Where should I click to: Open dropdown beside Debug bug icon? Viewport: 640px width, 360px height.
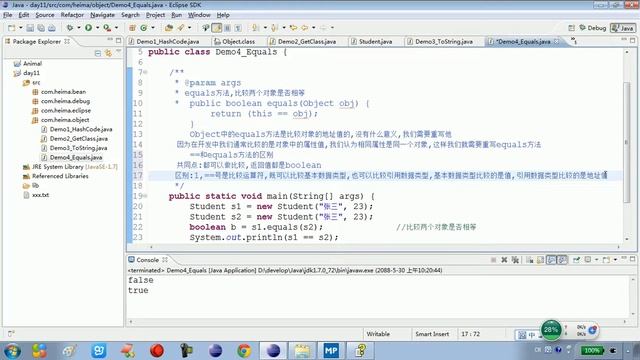(x=79, y=28)
